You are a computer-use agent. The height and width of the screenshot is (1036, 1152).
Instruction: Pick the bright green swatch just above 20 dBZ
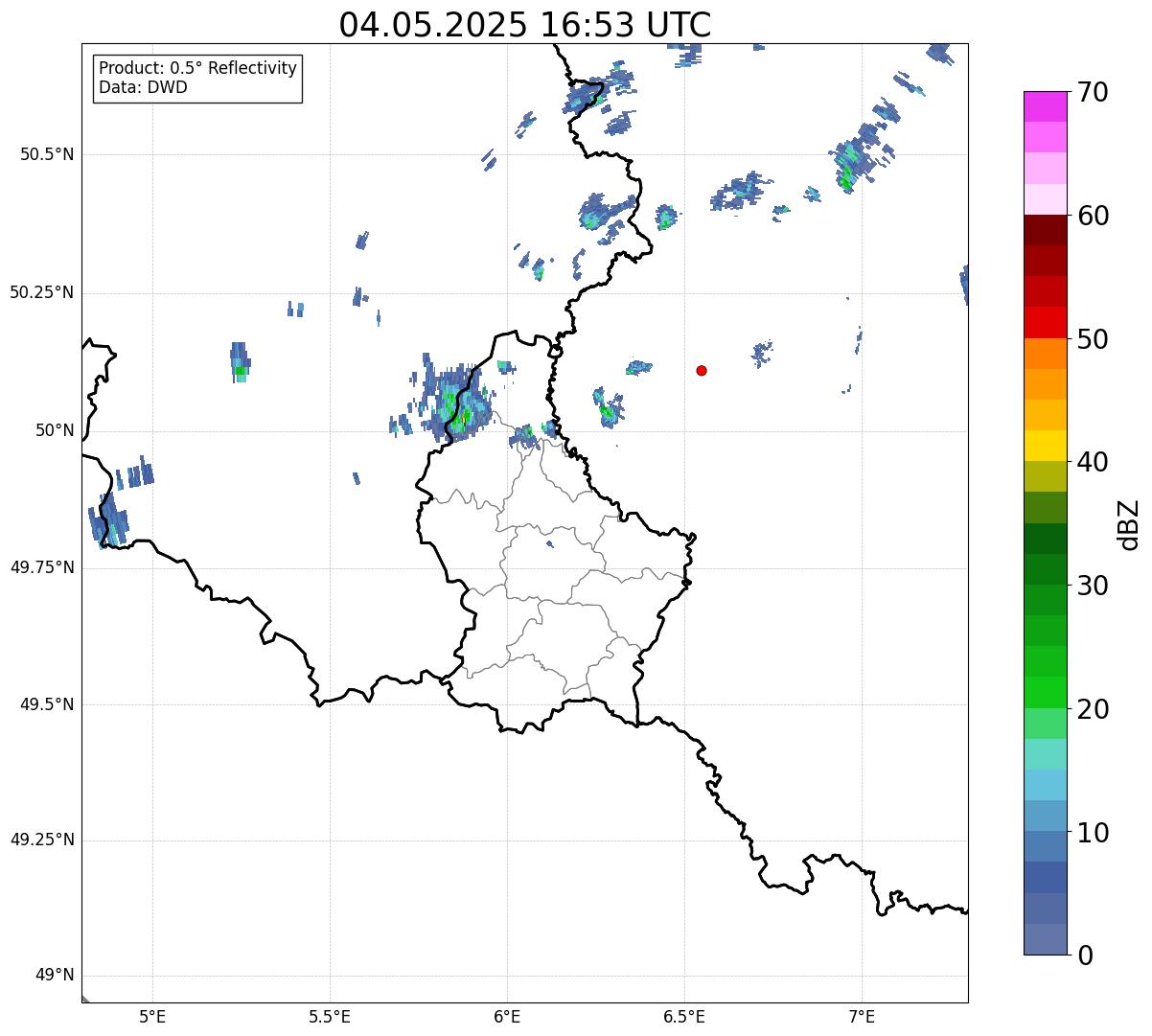[x=1045, y=692]
